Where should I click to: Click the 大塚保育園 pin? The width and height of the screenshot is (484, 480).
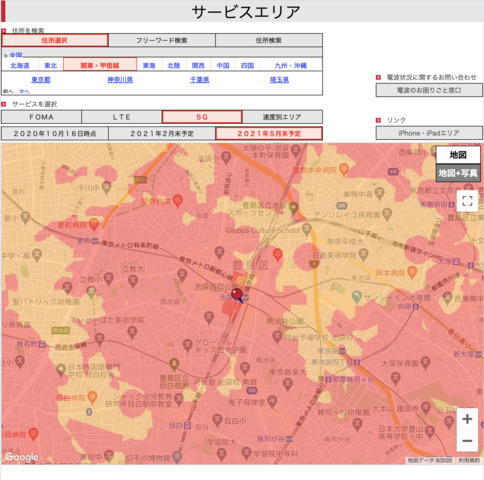[x=425, y=363]
